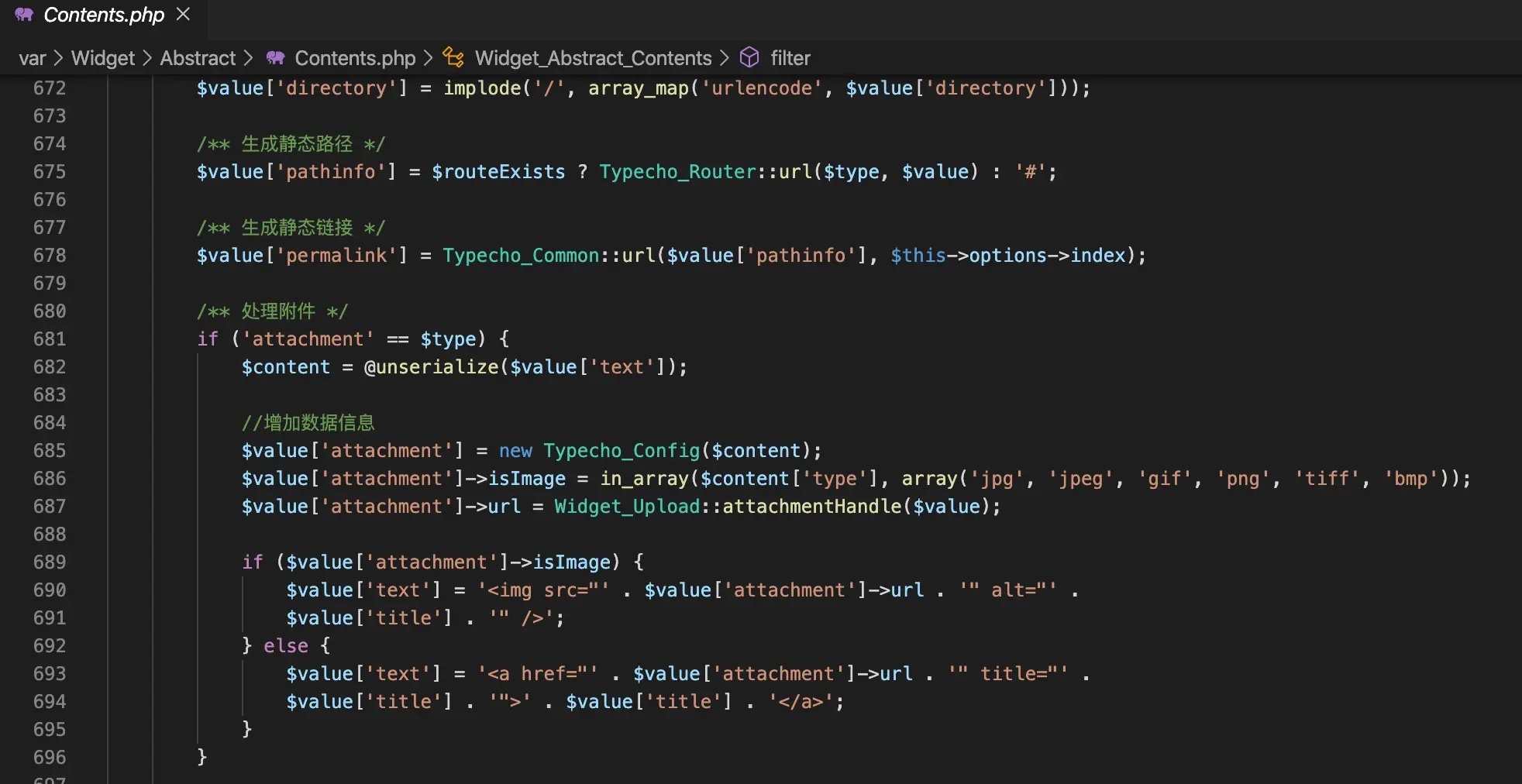Click 'in_array' function on line 686

pos(645,479)
